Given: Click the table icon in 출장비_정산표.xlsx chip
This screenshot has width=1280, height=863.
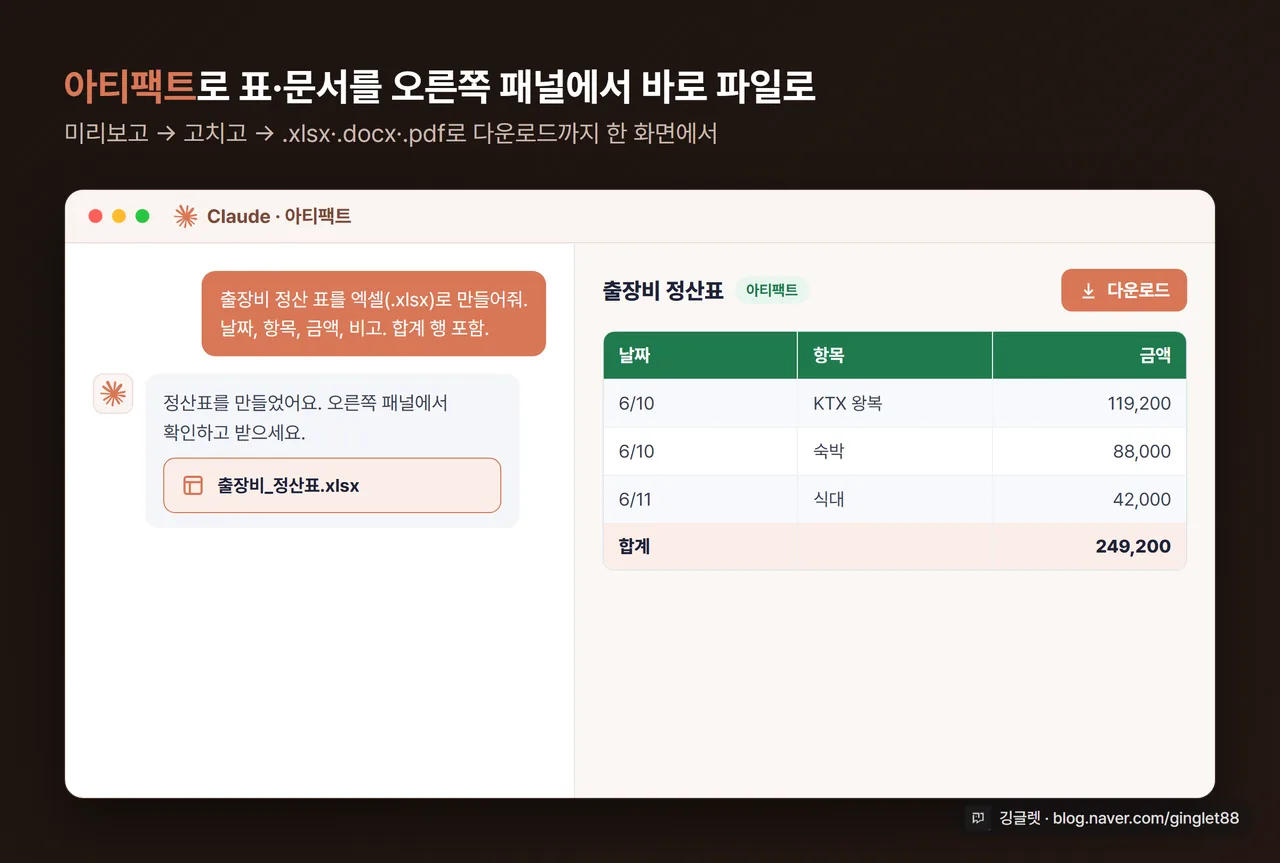Looking at the screenshot, I should tap(193, 486).
